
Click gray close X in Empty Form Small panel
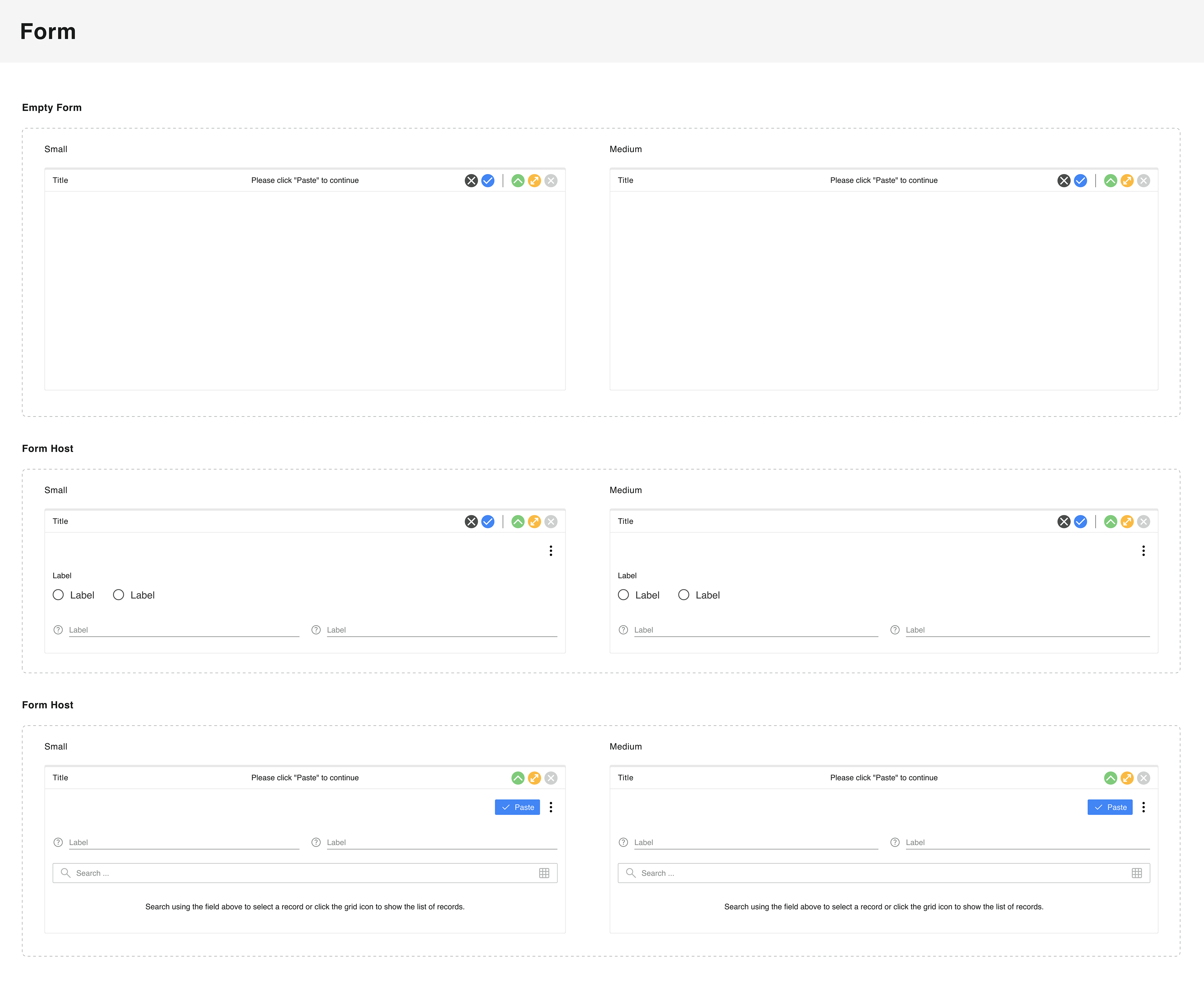551,181
